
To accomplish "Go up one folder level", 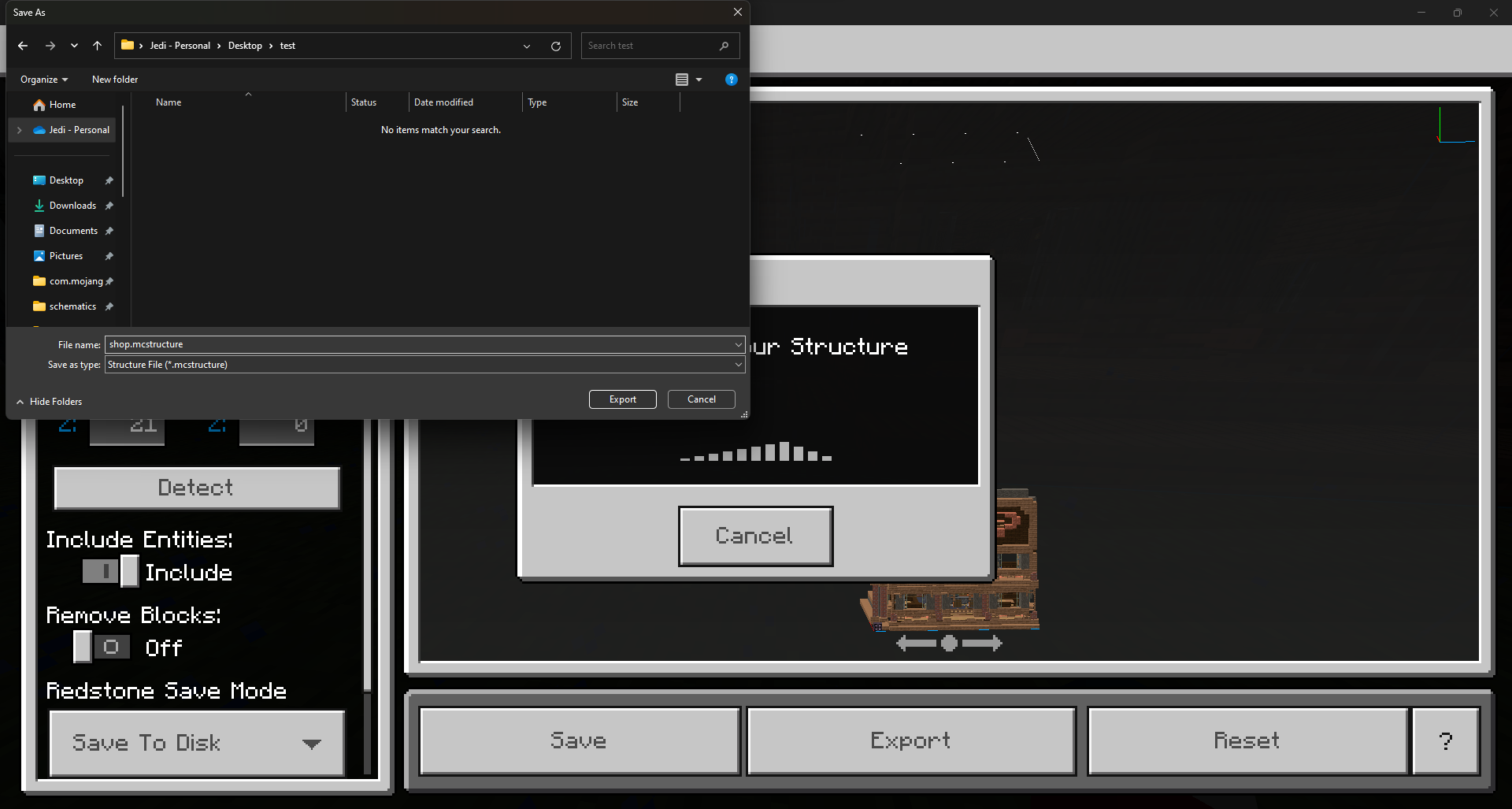I will [x=97, y=46].
